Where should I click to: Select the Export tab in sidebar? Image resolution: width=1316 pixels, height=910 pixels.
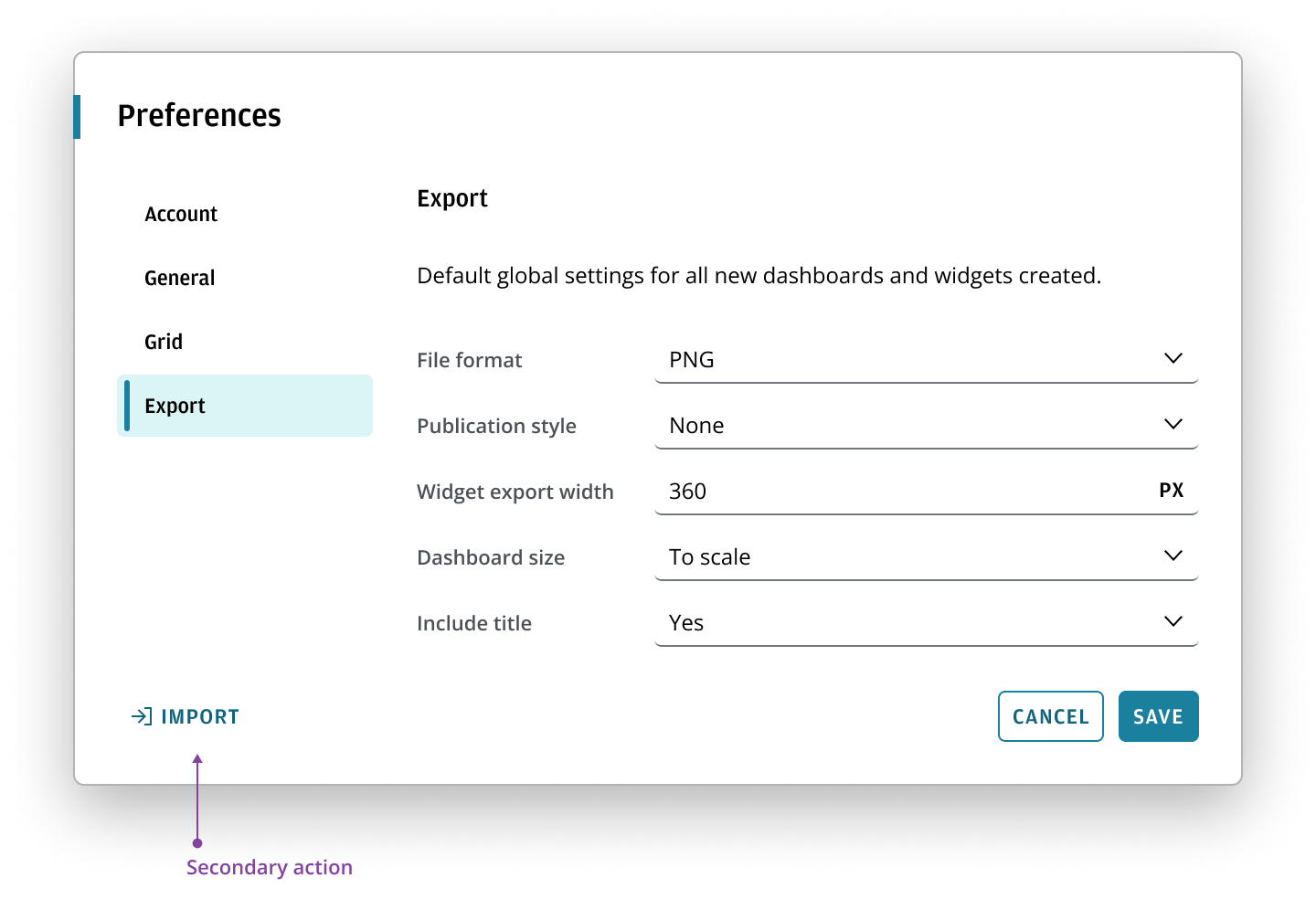tap(245, 406)
